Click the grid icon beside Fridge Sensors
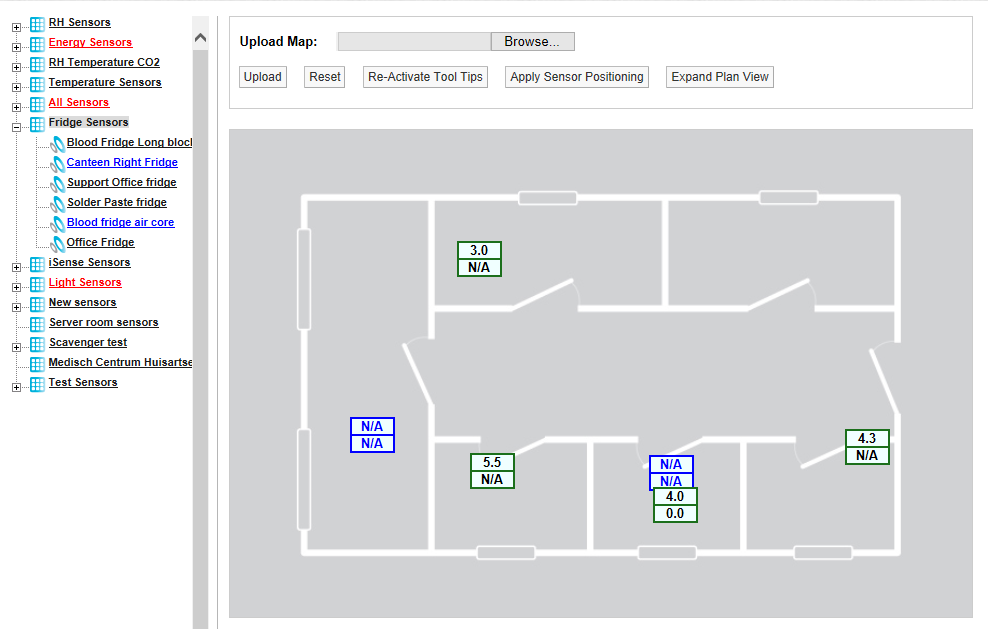The image size is (988, 629). click(37, 123)
